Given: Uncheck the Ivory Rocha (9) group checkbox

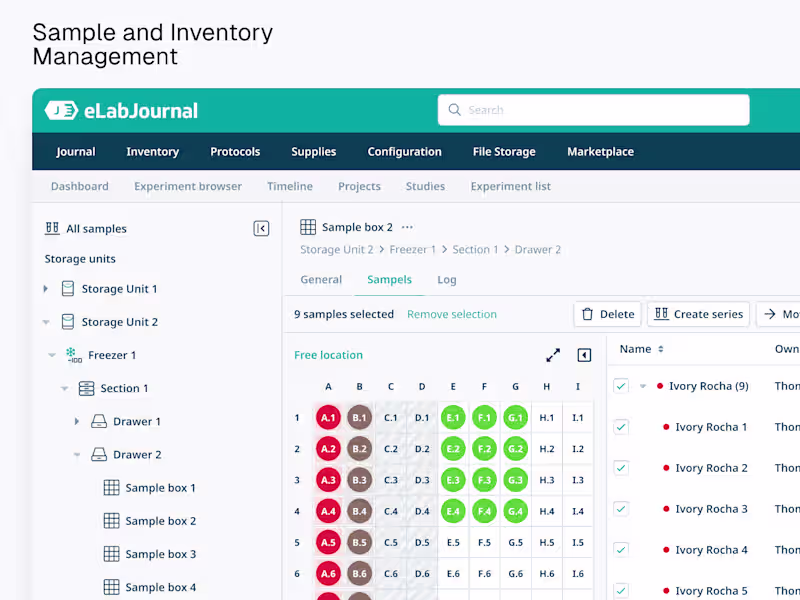Looking at the screenshot, I should [621, 386].
